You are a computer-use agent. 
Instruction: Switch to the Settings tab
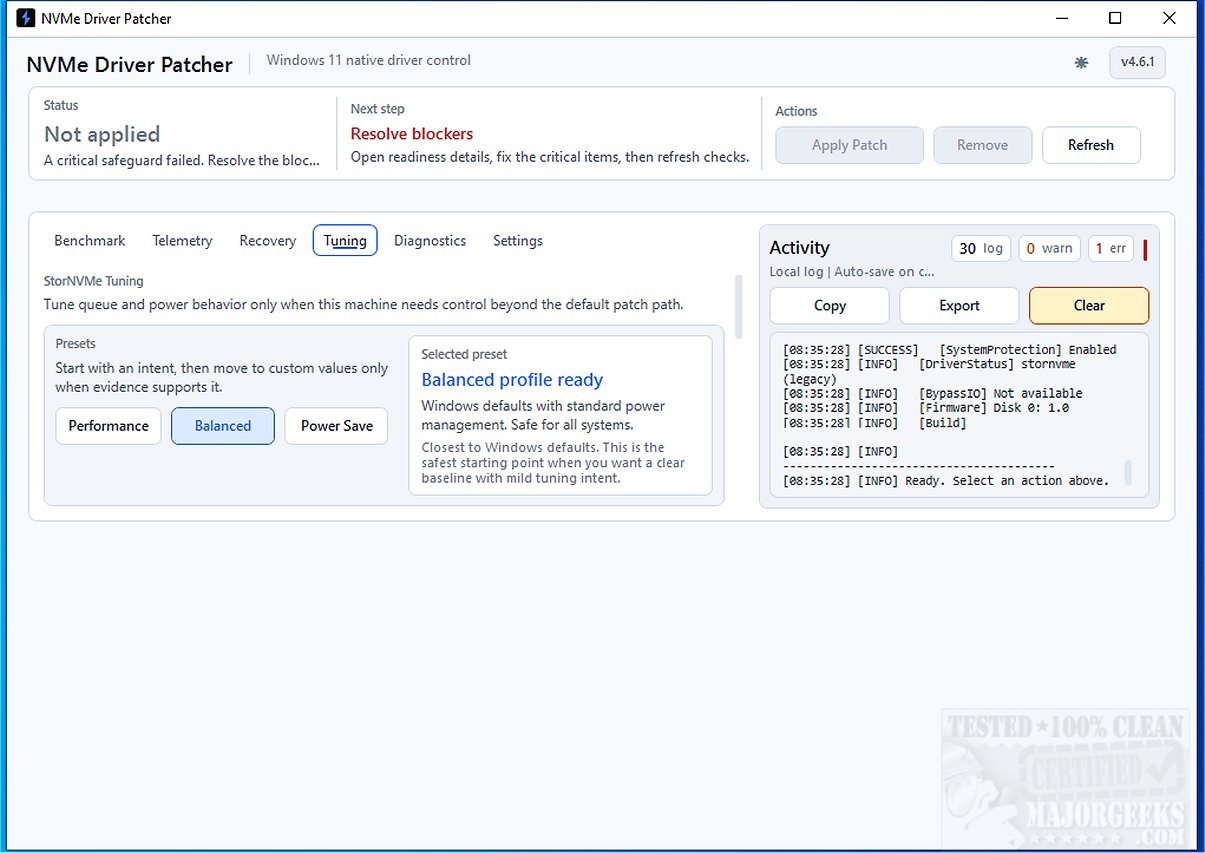point(518,240)
